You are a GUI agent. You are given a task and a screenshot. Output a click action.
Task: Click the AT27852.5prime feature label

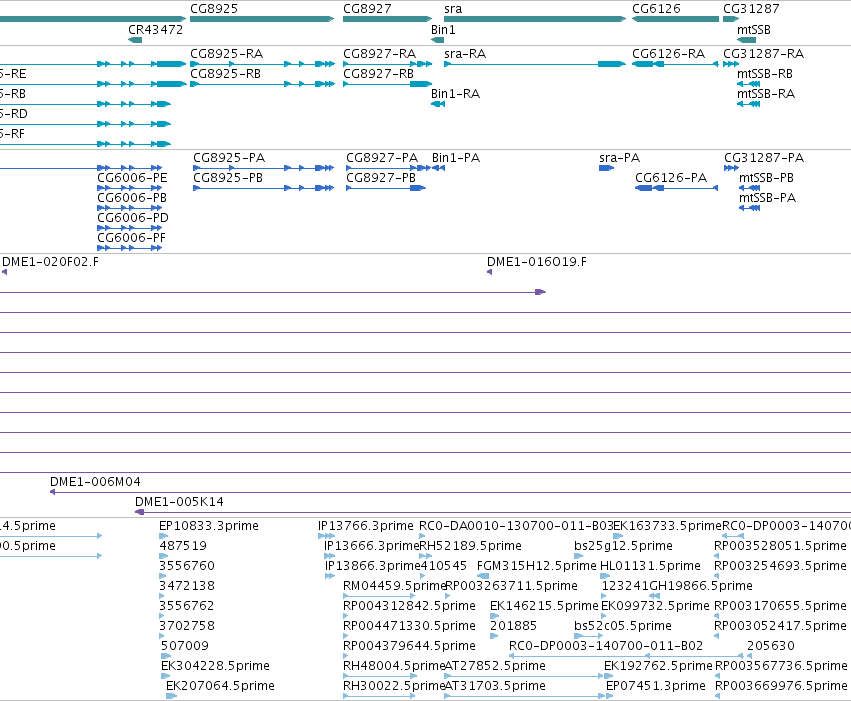[x=495, y=666]
